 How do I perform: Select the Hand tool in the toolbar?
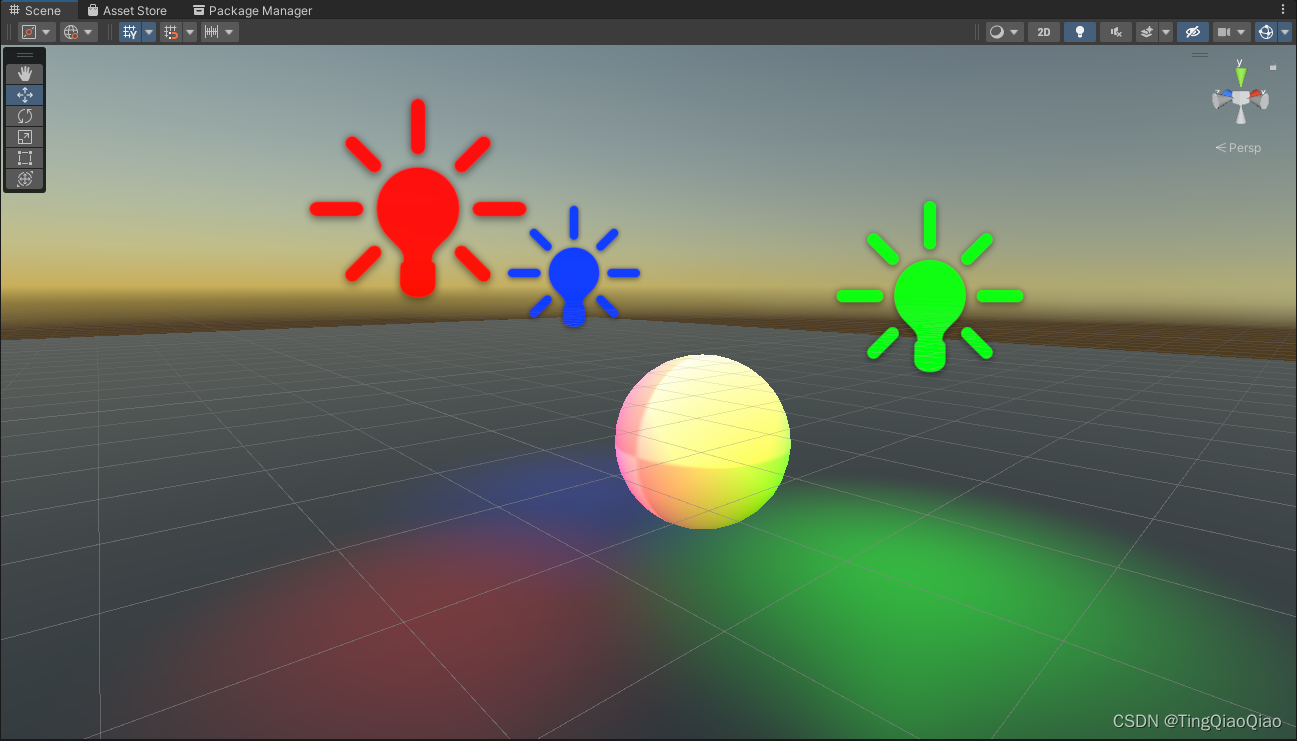click(x=24, y=73)
